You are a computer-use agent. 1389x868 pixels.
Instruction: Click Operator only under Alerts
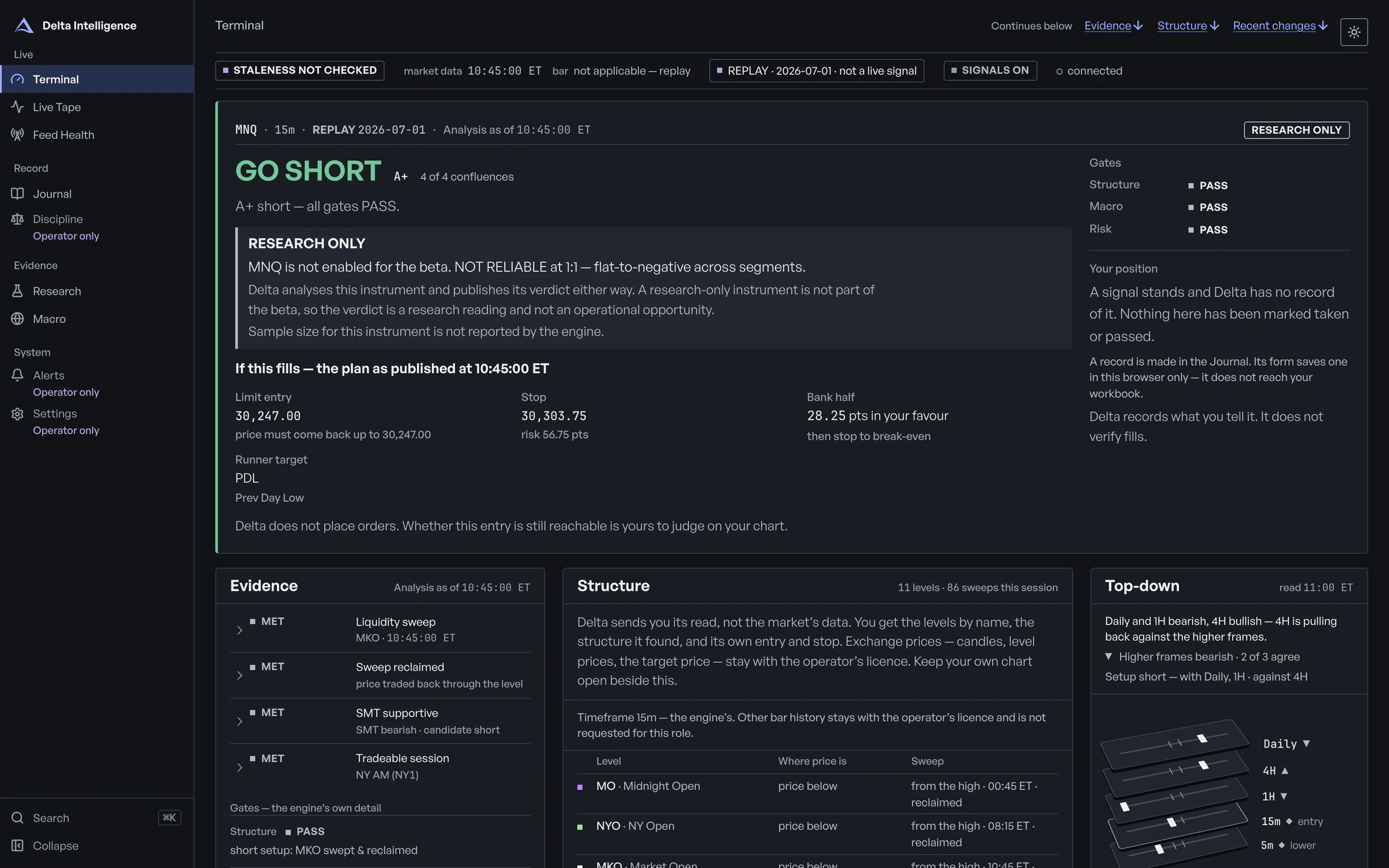(x=66, y=392)
